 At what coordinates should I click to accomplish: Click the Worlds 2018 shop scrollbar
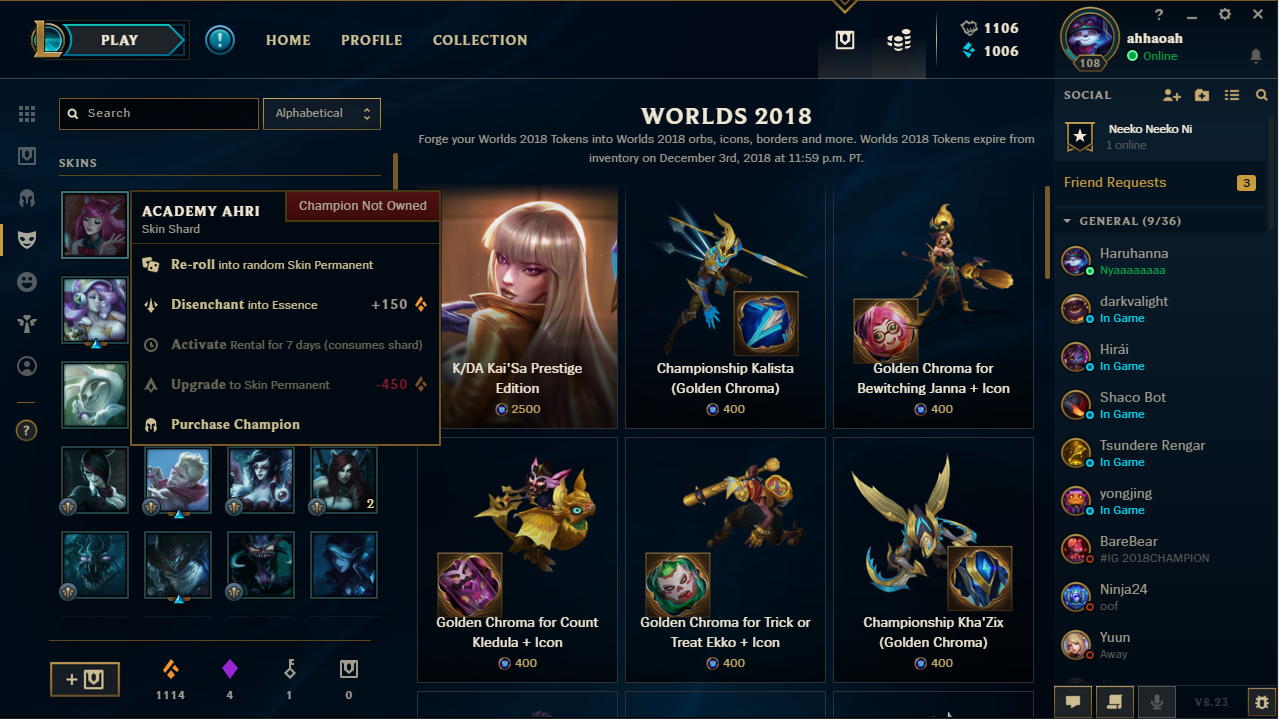coord(1047,232)
